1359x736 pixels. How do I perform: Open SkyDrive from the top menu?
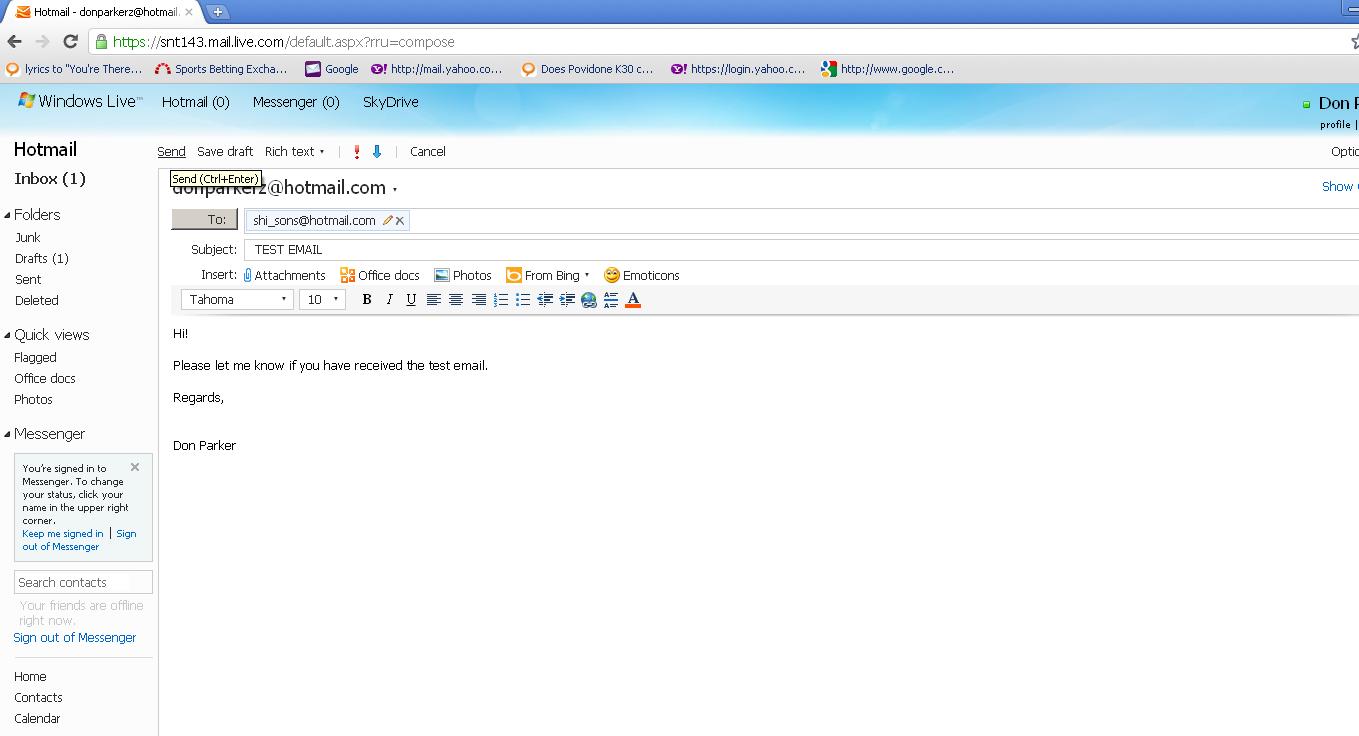click(390, 102)
